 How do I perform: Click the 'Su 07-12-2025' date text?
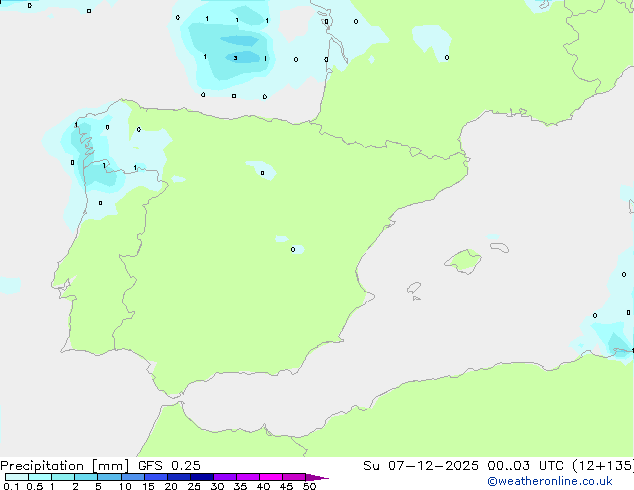(x=421, y=466)
